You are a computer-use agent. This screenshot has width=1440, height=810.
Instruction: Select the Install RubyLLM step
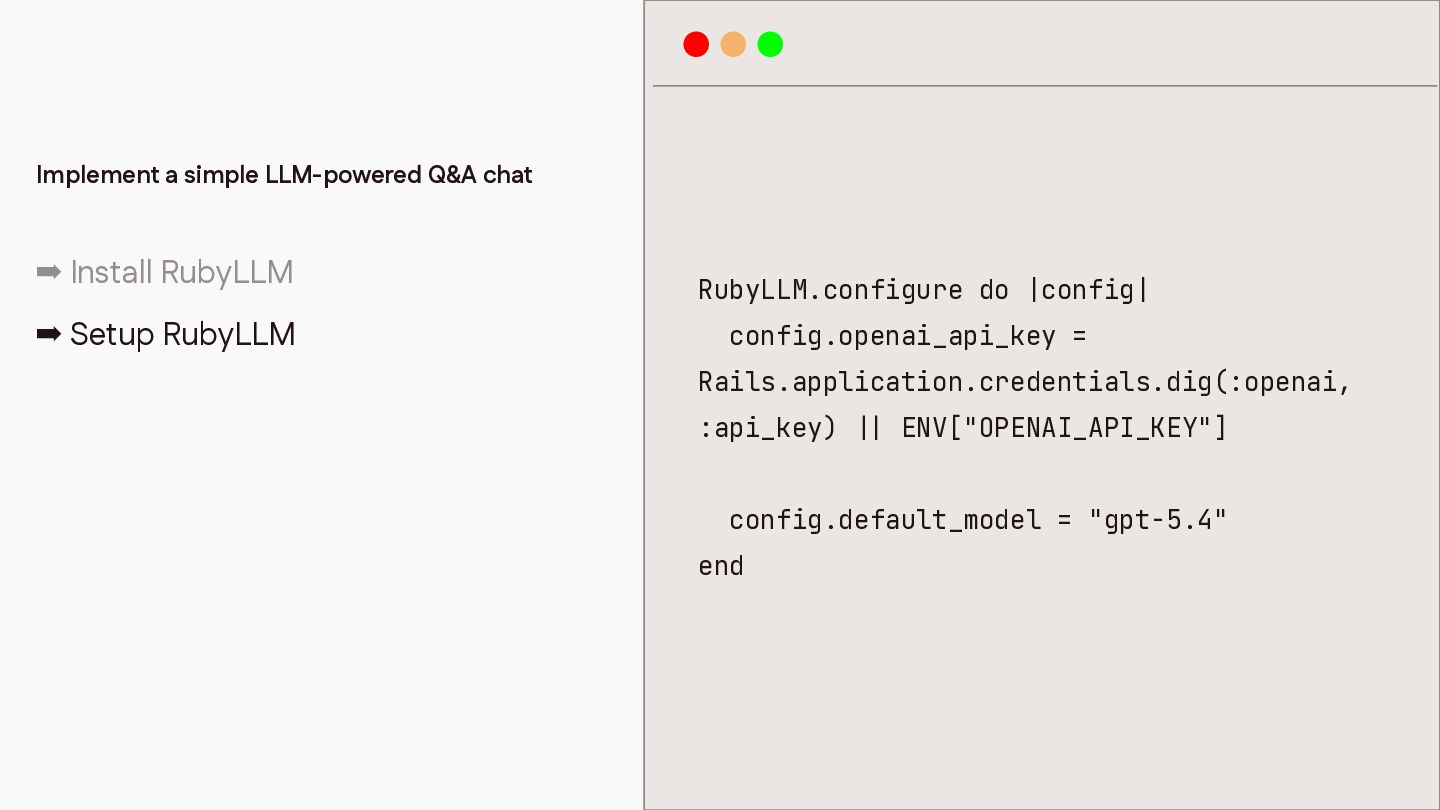click(165, 272)
